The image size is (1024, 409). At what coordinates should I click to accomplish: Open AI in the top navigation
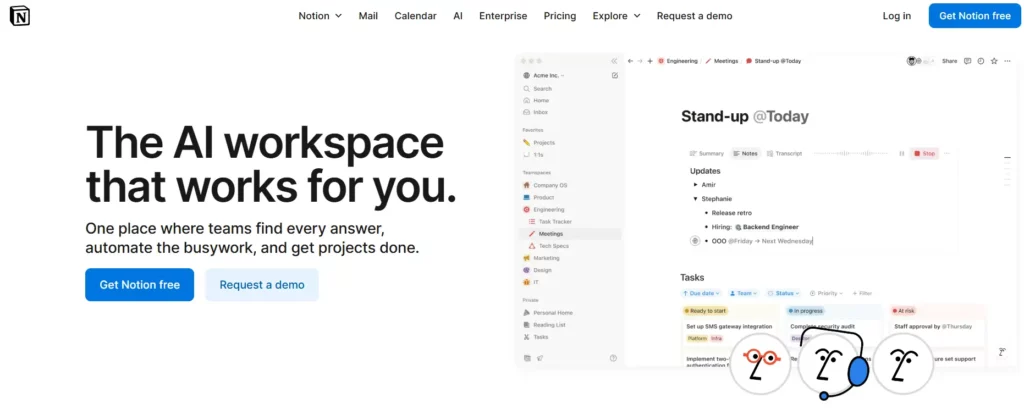458,16
